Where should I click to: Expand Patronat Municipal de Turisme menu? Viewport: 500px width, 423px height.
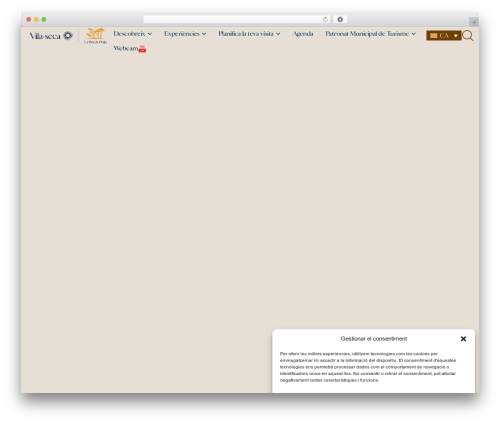coord(370,34)
